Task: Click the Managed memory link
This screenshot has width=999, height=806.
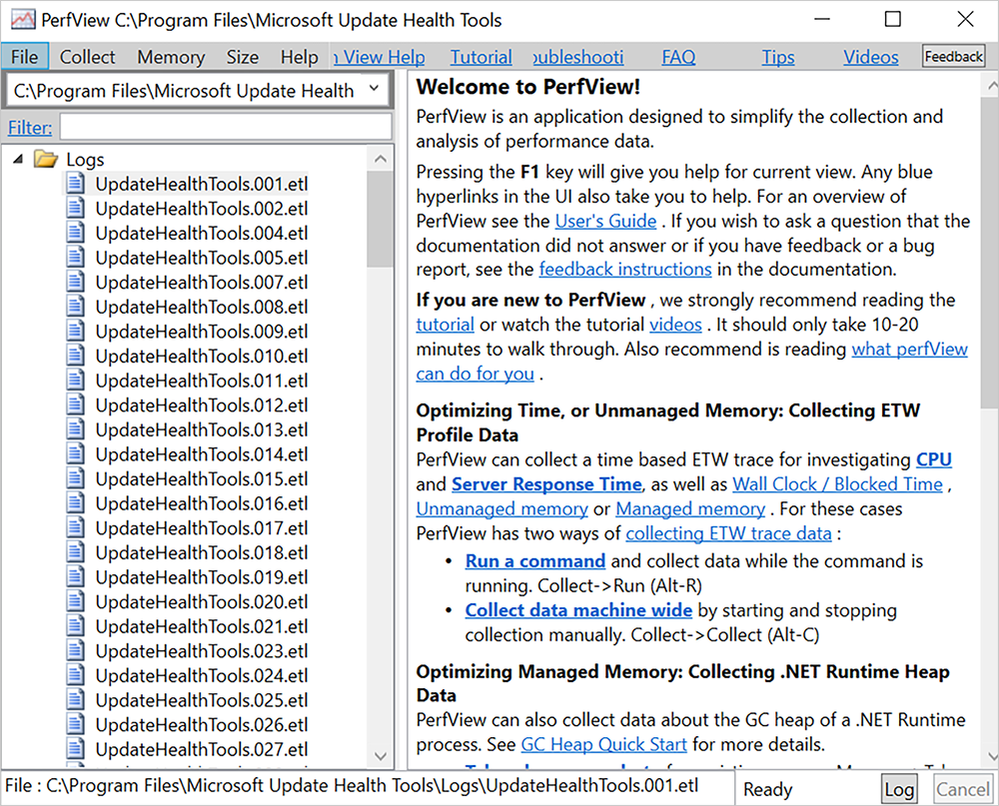Action: coord(690,508)
